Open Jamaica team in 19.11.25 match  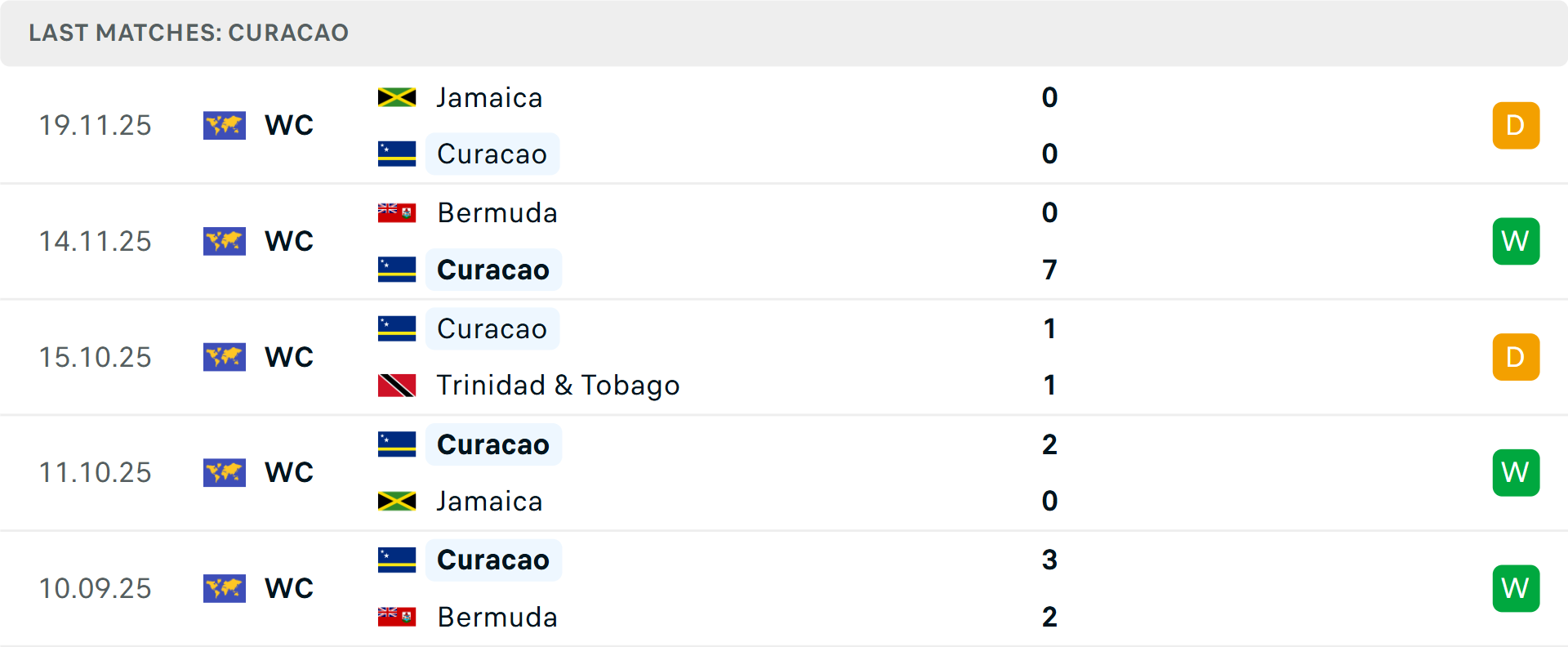489,98
